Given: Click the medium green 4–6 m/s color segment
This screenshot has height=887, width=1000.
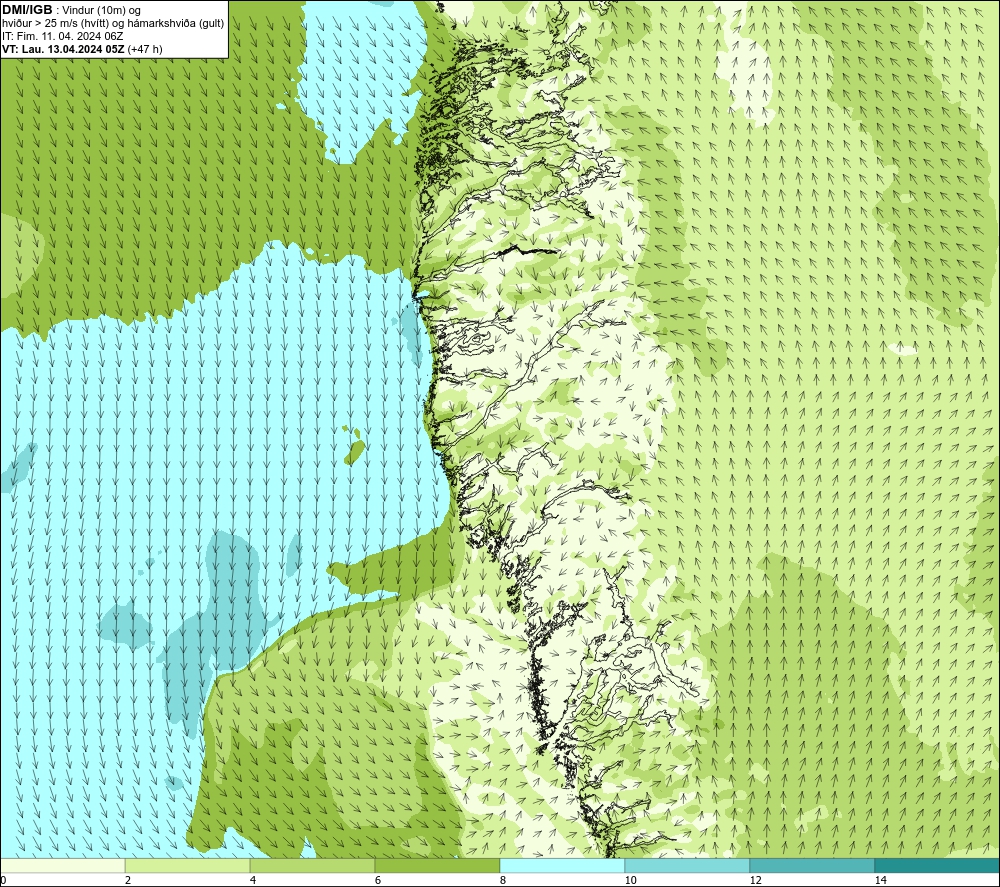Looking at the screenshot, I should 312,865.
